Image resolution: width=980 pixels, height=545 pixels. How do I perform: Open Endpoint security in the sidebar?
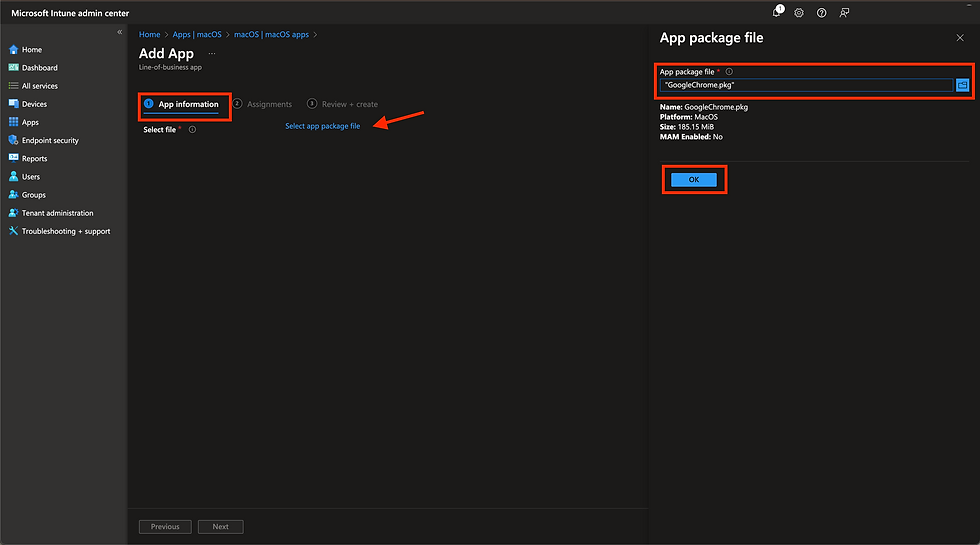pyautogui.click(x=50, y=140)
